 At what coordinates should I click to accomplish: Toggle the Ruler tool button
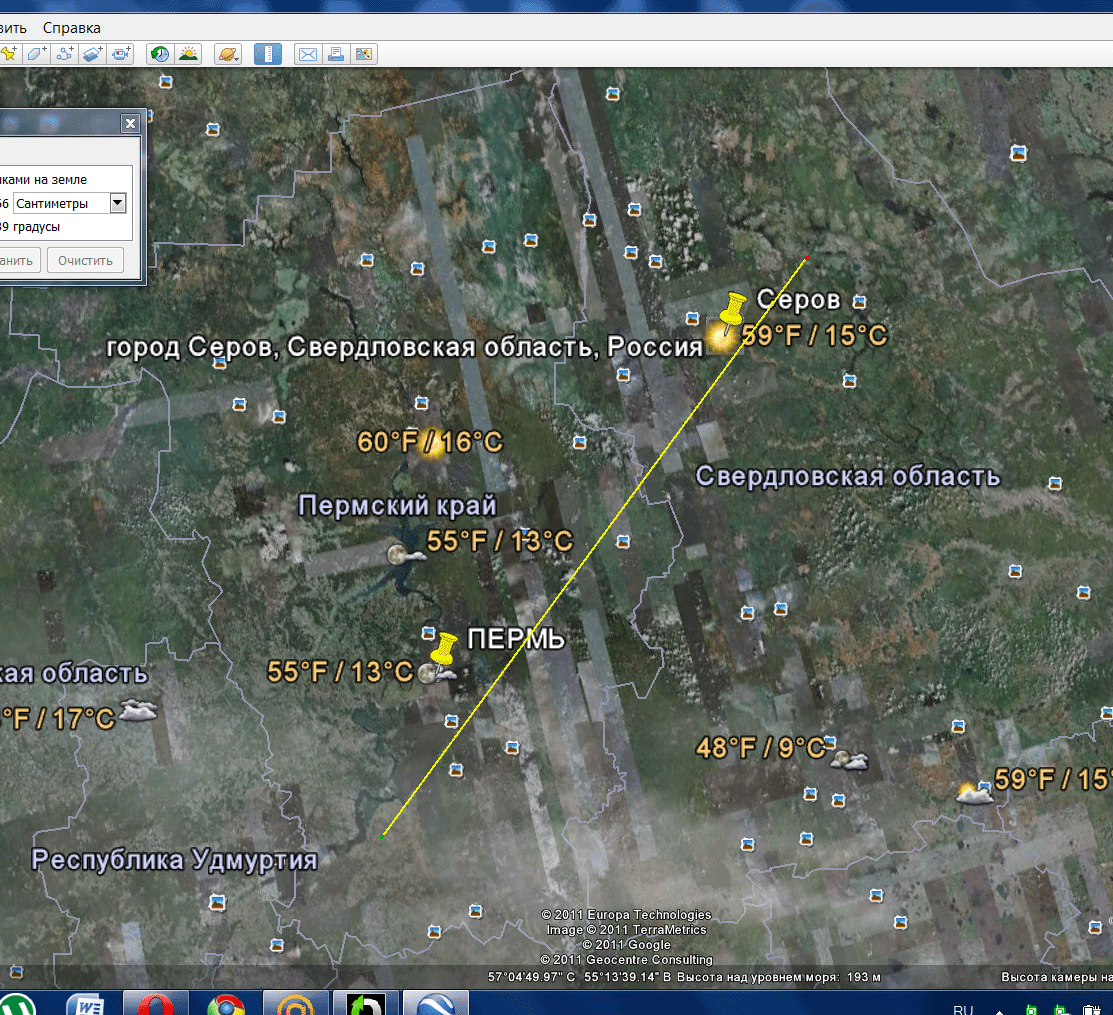(x=267, y=54)
